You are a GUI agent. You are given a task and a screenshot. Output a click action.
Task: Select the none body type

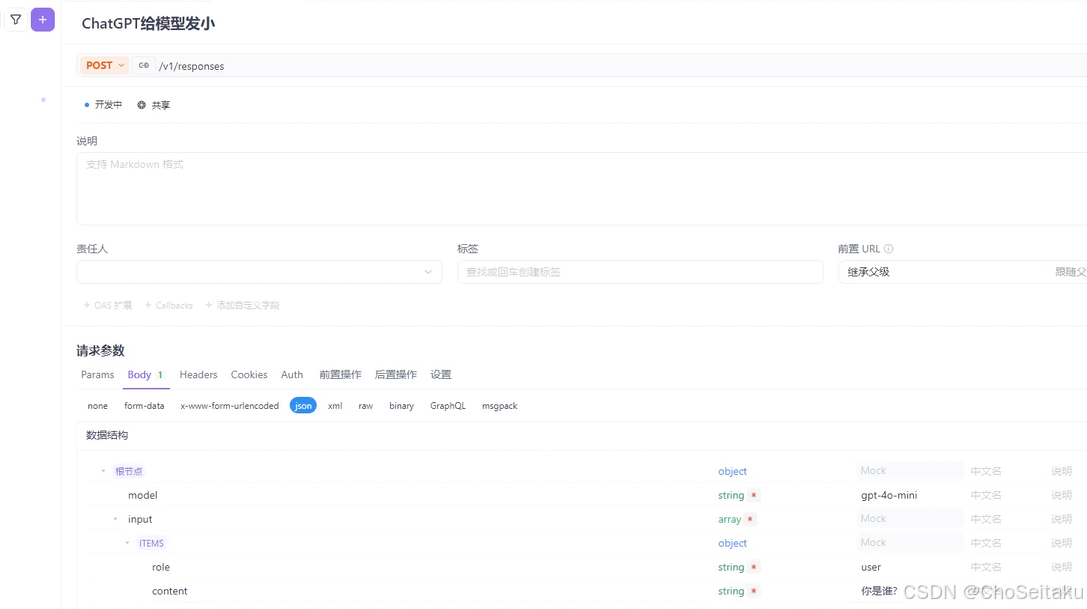[x=98, y=406]
